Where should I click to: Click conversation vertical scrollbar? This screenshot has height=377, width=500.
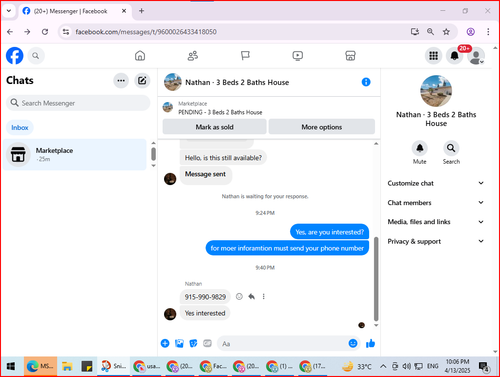(376, 279)
